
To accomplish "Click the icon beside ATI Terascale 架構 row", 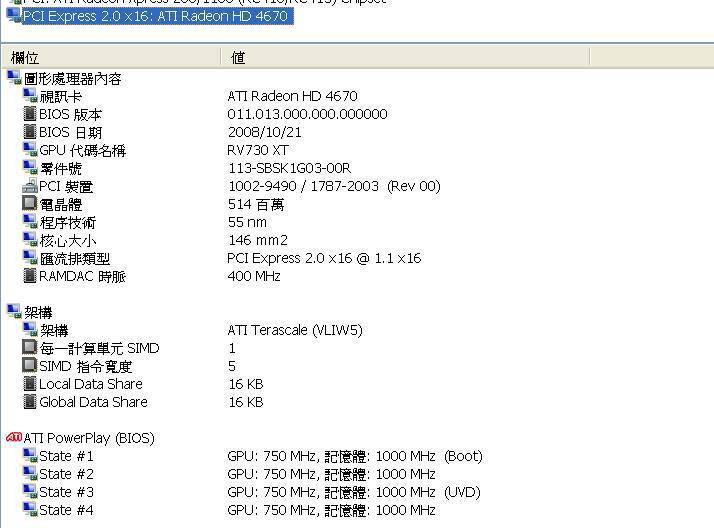I will 30,330.
